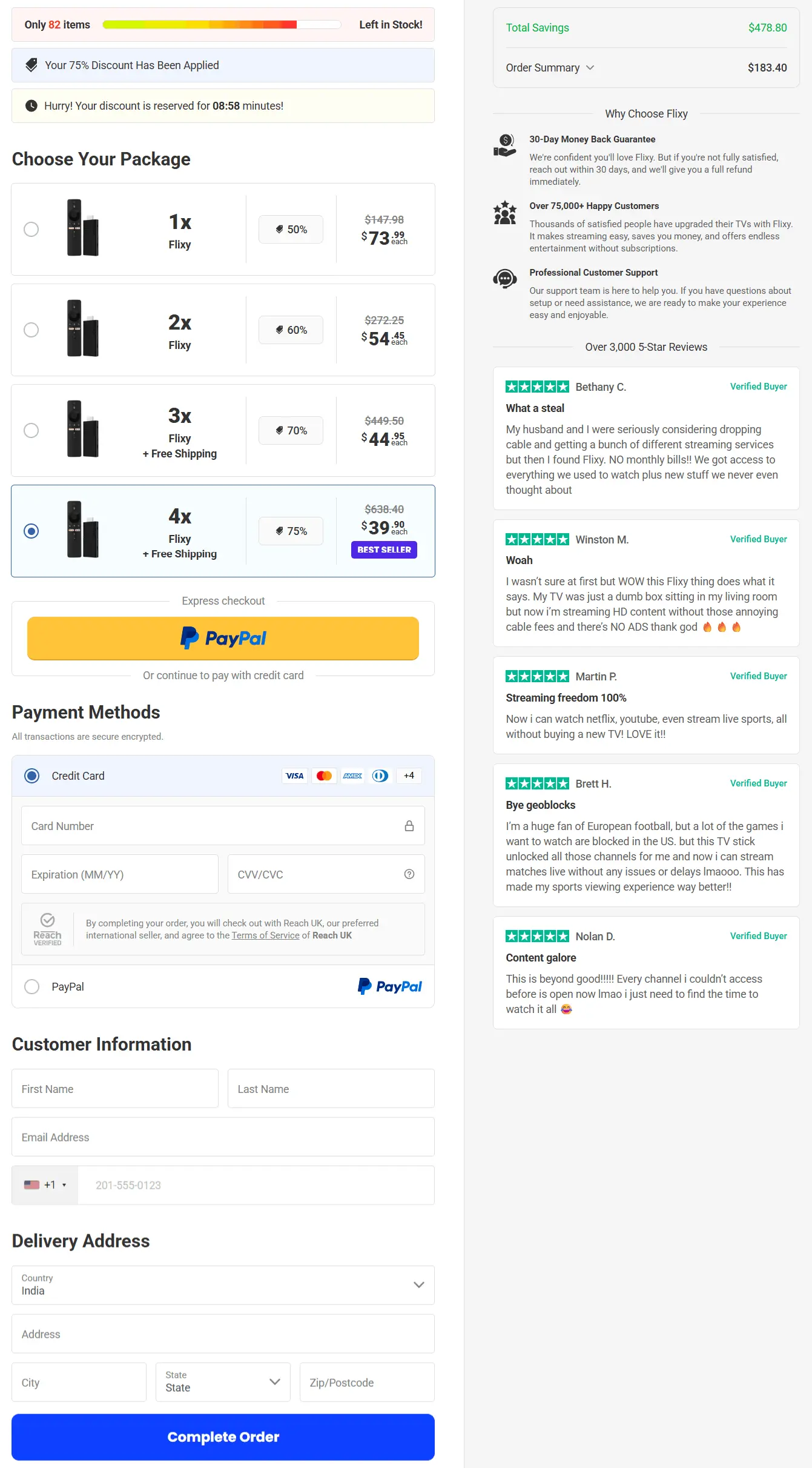Click the 30-Day Money Back Guarantee icon
Image resolution: width=812 pixels, height=1468 pixels.
pyautogui.click(x=504, y=145)
